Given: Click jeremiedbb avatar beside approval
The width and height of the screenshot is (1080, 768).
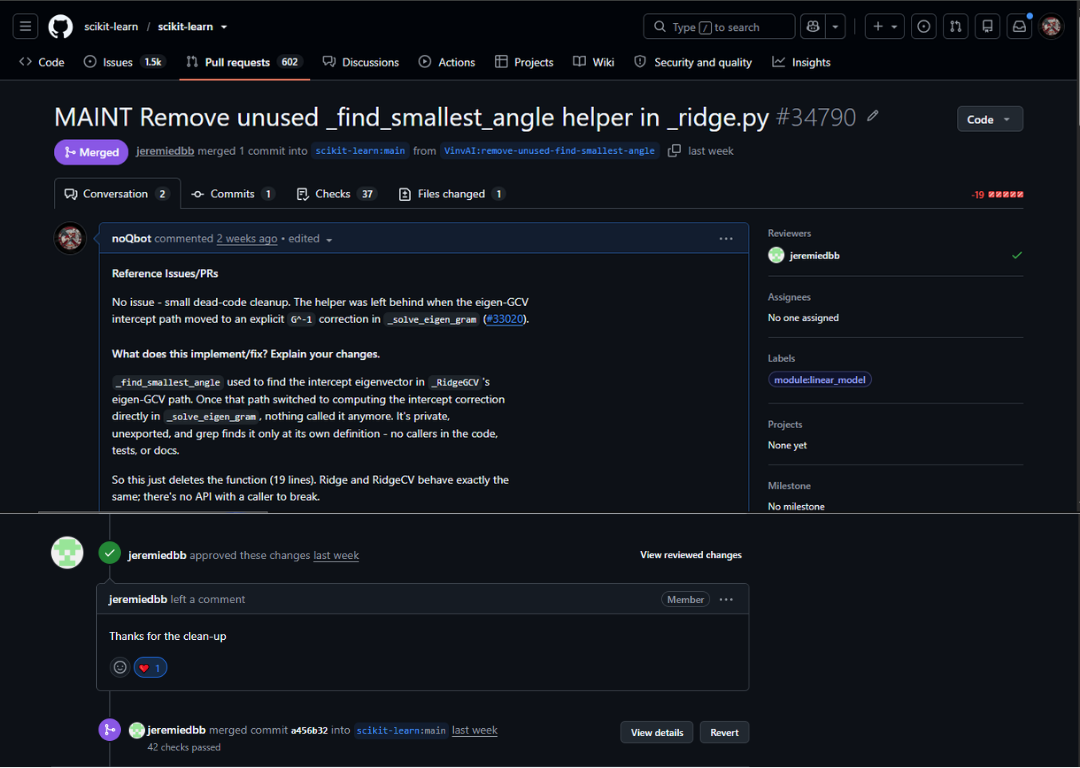Looking at the screenshot, I should (68, 552).
